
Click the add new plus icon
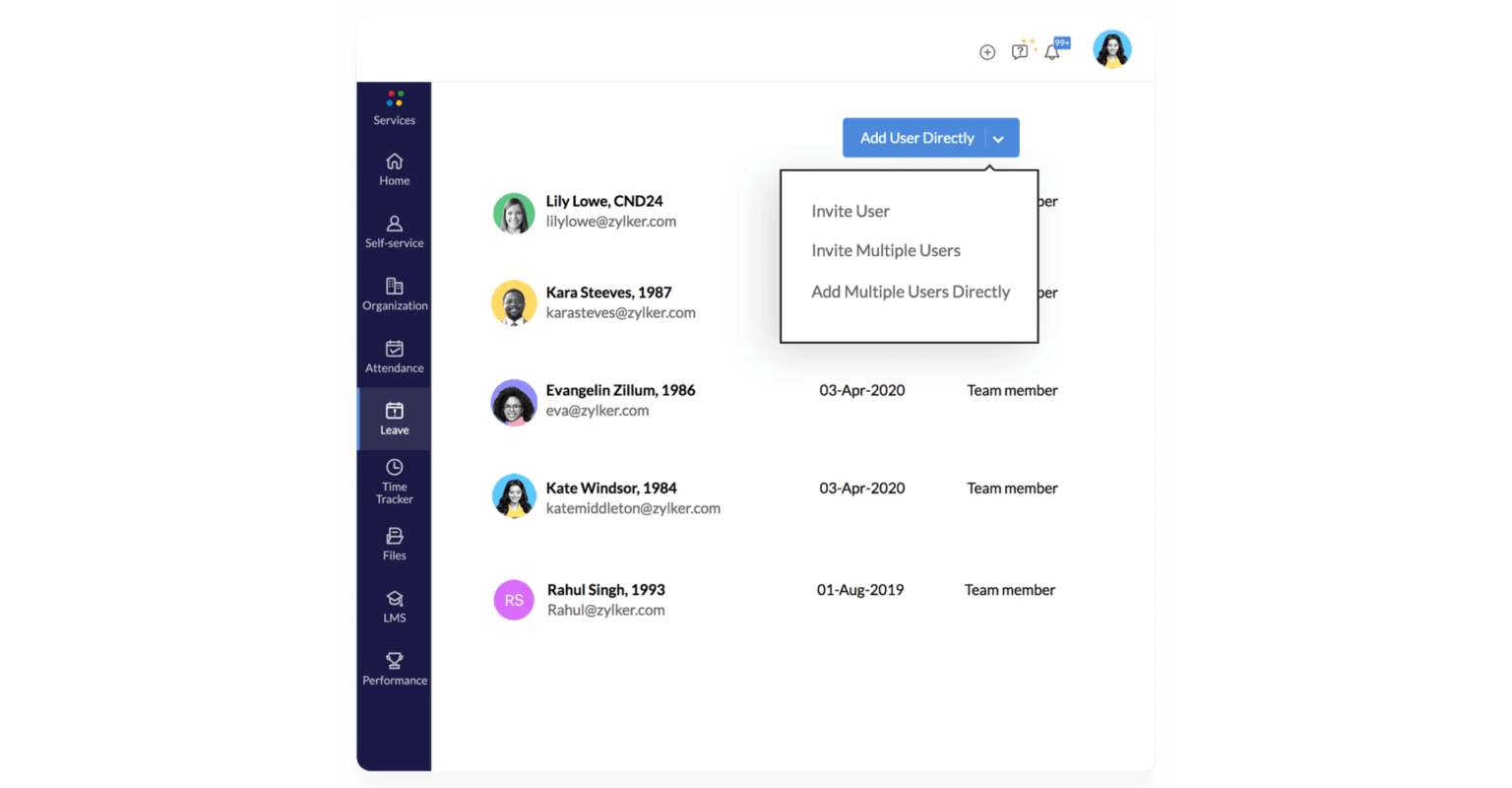coord(987,51)
